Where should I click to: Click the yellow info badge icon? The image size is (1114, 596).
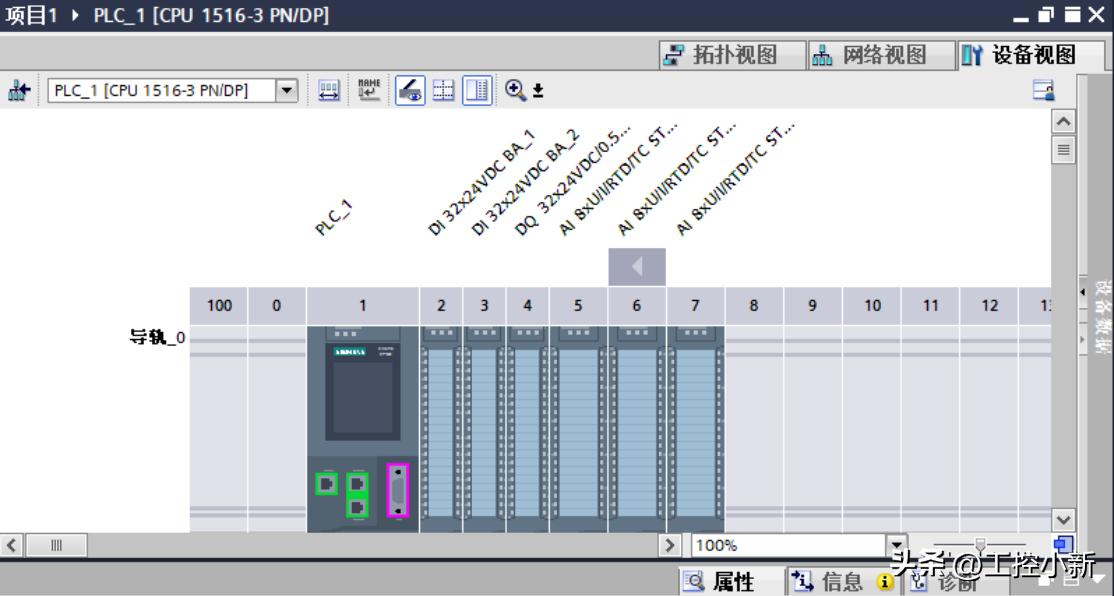(885, 583)
